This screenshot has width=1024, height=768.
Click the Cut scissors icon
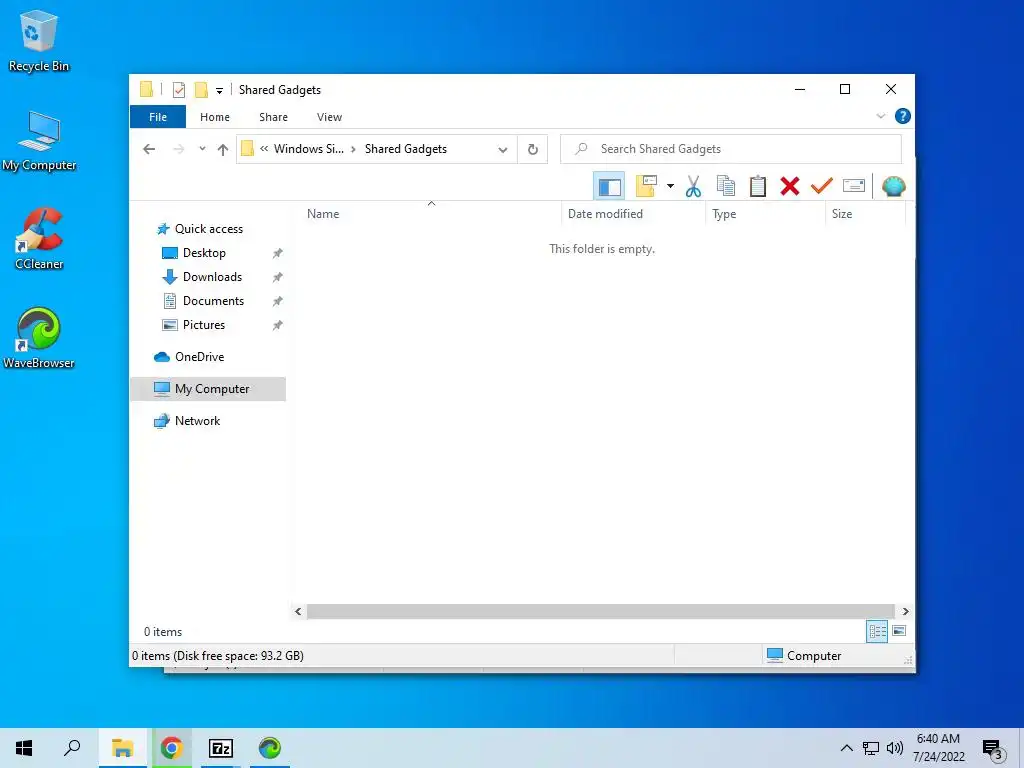[x=693, y=187]
